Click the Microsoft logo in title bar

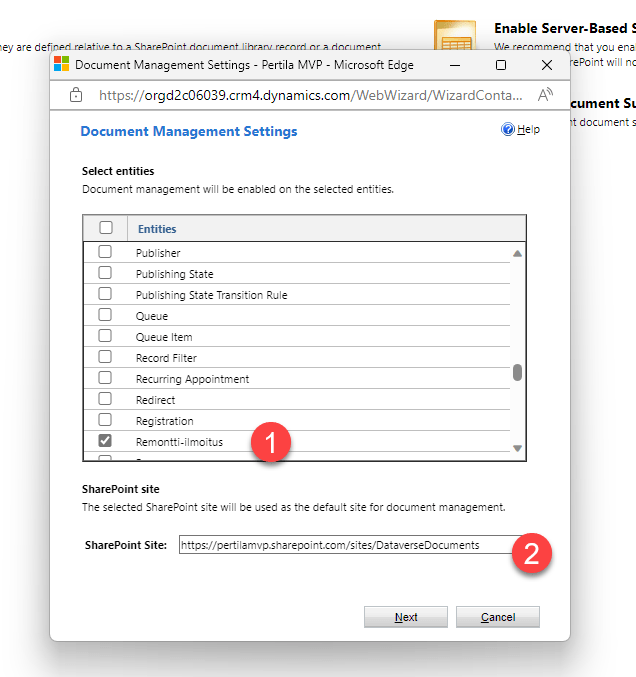62,65
